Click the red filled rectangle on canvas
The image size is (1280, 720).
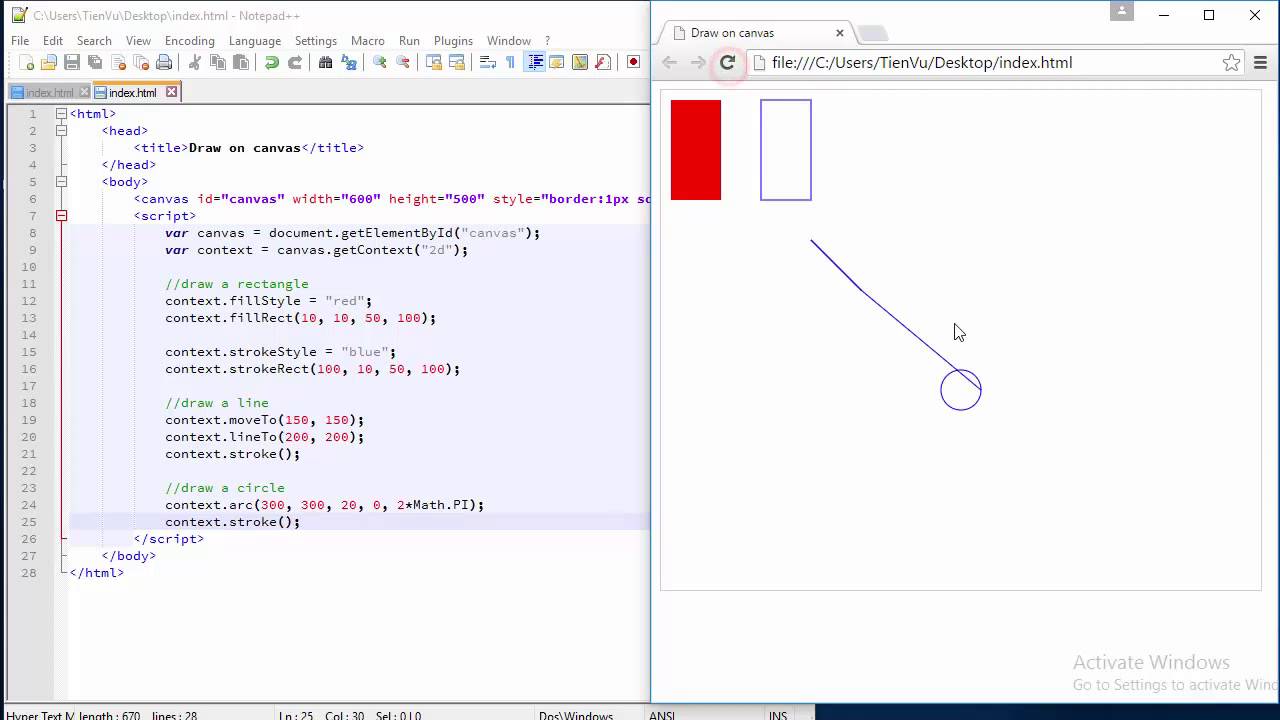(696, 150)
